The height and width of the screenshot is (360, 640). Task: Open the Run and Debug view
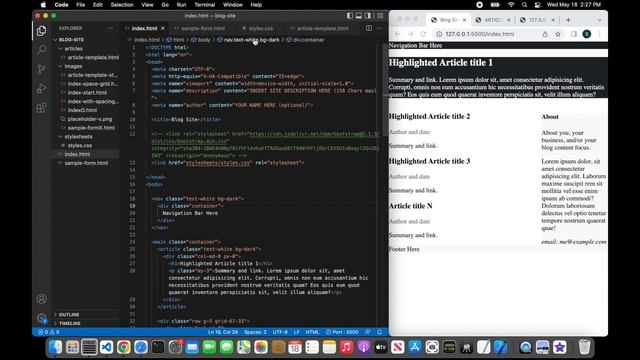[x=41, y=88]
